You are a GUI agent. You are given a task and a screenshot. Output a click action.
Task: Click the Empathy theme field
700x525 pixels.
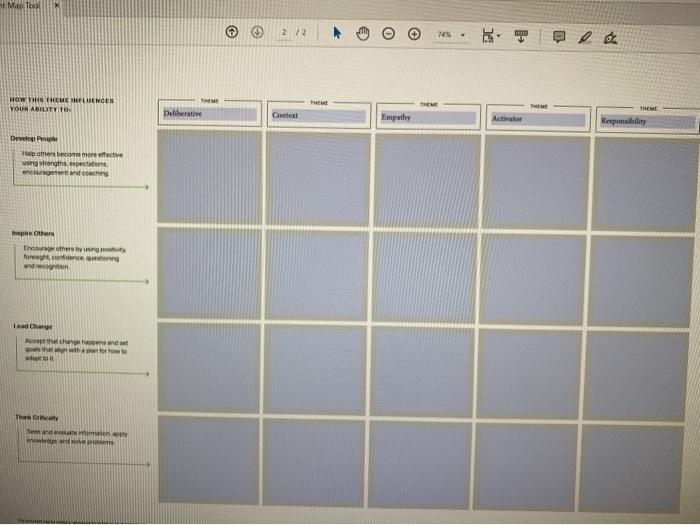[428, 117]
